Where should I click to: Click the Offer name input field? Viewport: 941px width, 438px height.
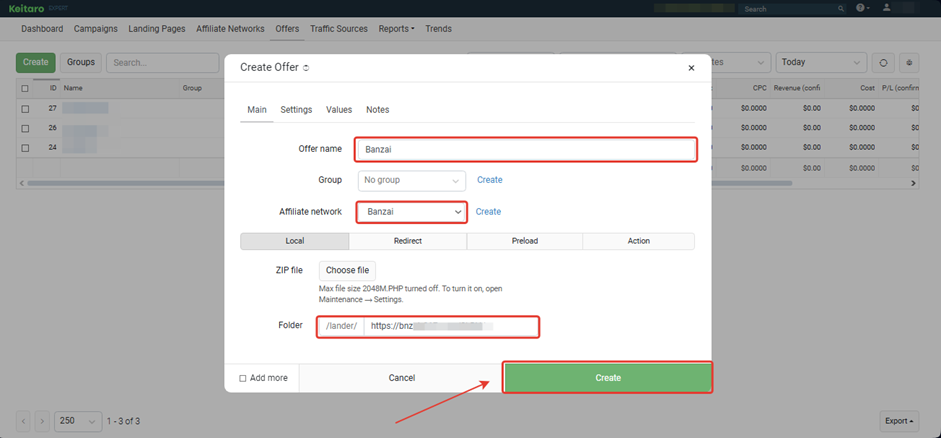[x=525, y=150]
